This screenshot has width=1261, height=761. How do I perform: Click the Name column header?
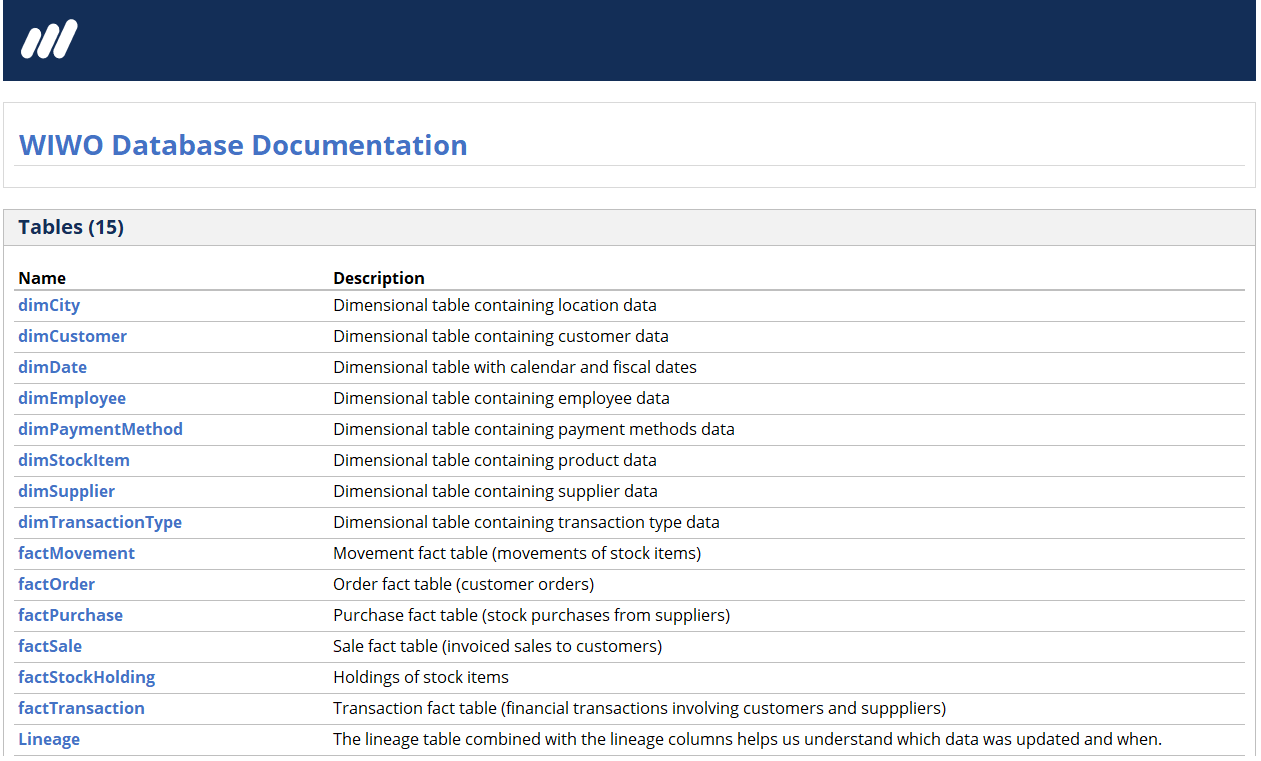tap(42, 278)
